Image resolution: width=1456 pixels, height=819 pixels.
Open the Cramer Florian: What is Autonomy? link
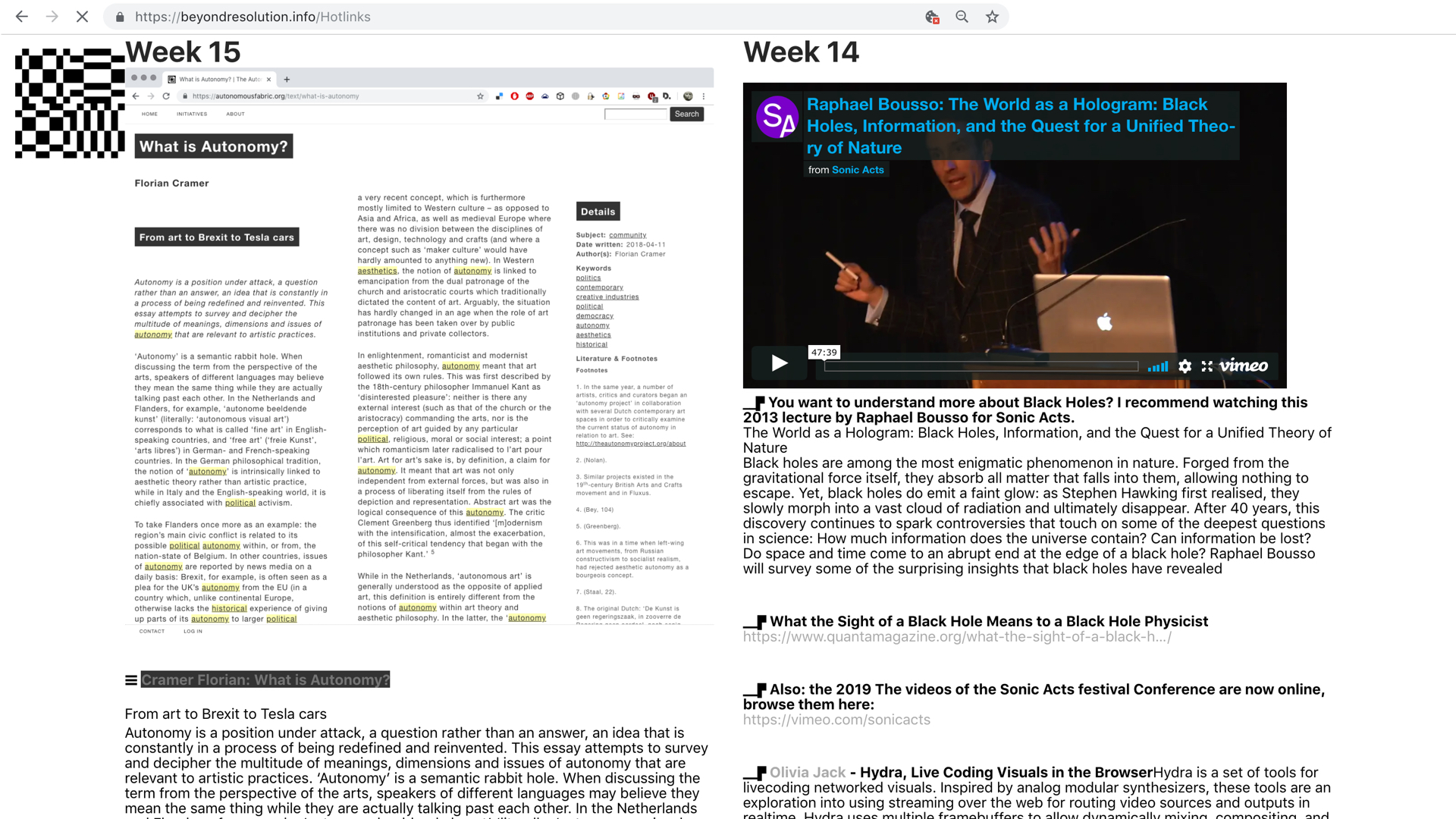(265, 680)
